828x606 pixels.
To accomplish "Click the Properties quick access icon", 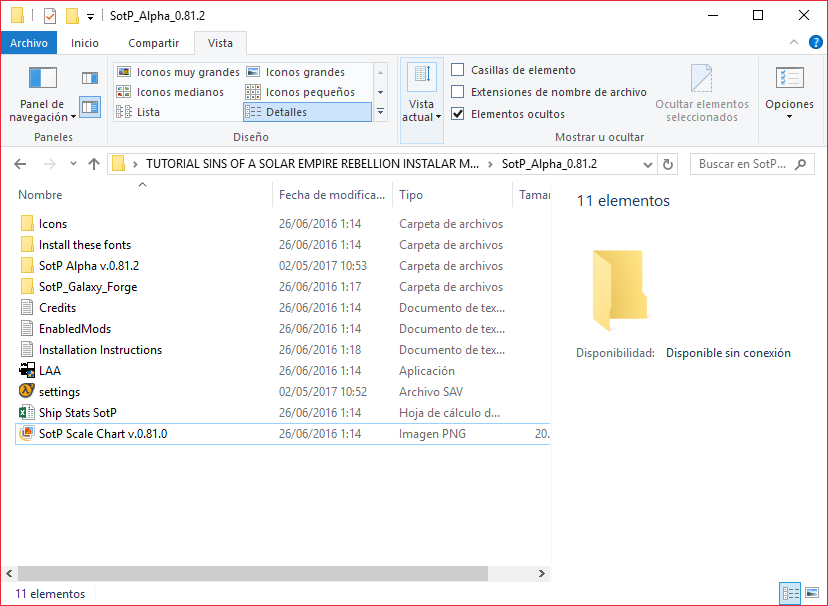I will (50, 16).
